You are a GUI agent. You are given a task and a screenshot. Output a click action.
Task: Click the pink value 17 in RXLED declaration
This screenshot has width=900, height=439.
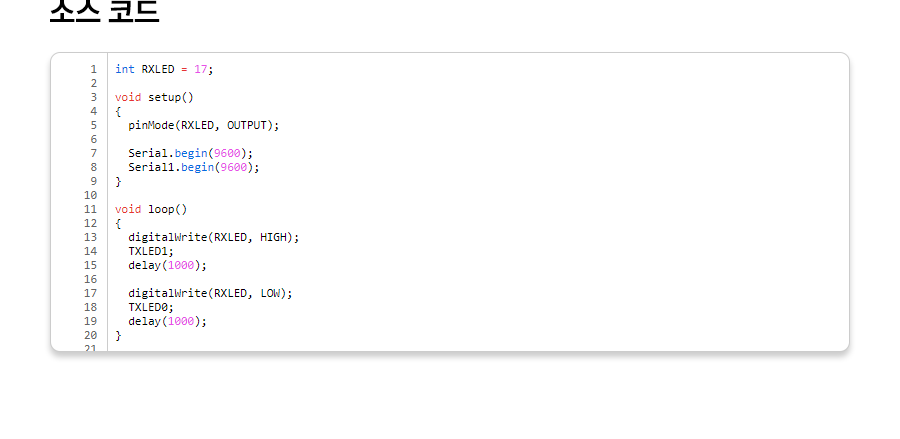coord(200,69)
